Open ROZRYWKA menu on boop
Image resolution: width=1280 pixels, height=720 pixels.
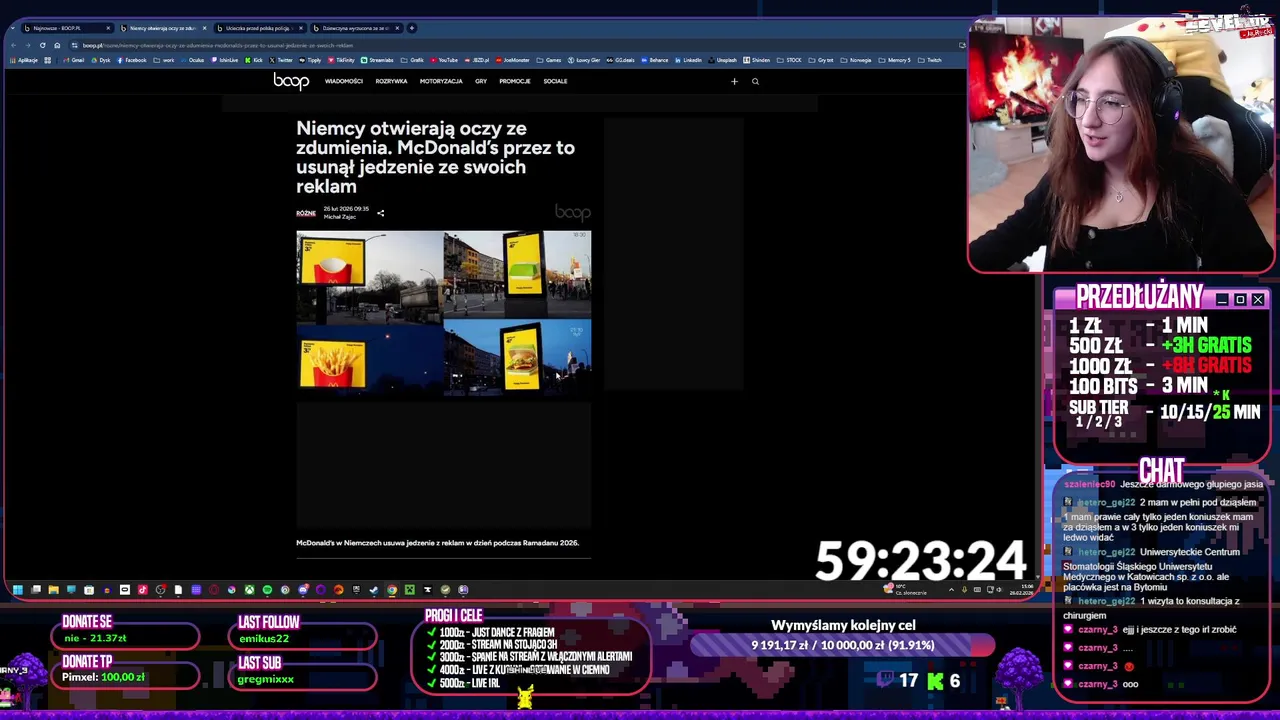[391, 81]
